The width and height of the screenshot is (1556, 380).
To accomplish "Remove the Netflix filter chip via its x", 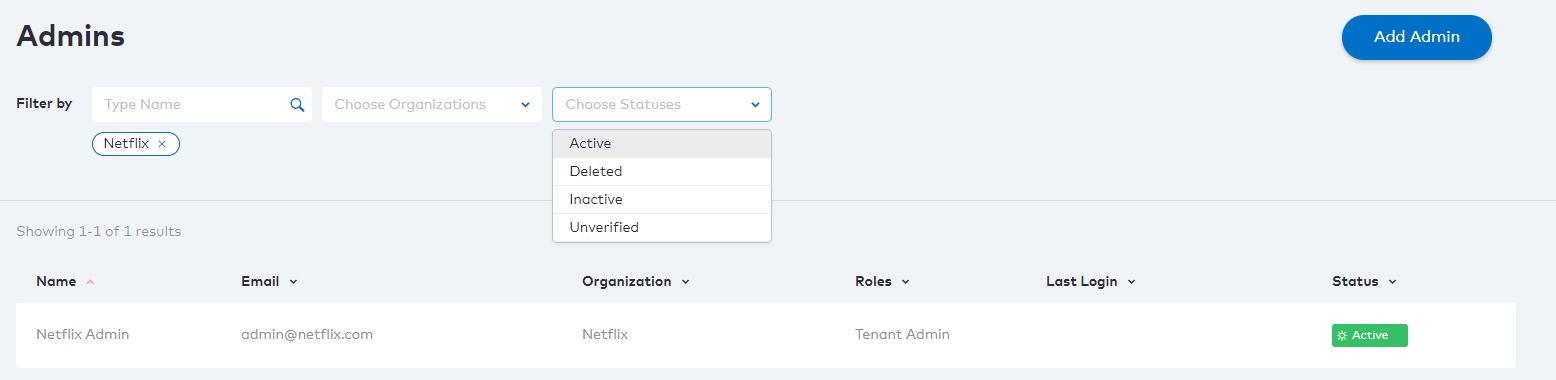I will click(162, 144).
